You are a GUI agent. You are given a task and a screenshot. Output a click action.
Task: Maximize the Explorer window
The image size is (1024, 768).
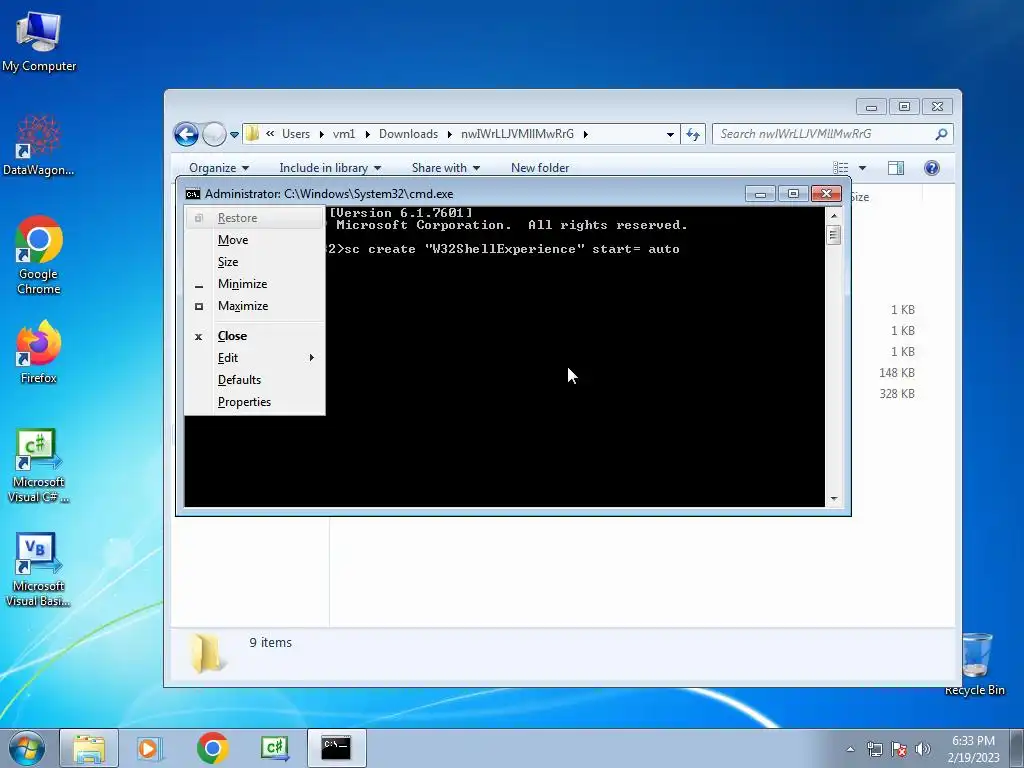(904, 106)
